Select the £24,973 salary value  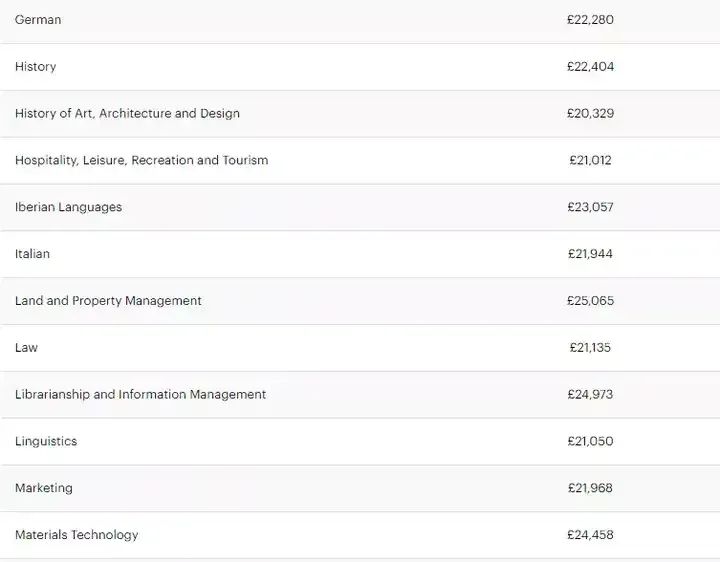point(591,394)
